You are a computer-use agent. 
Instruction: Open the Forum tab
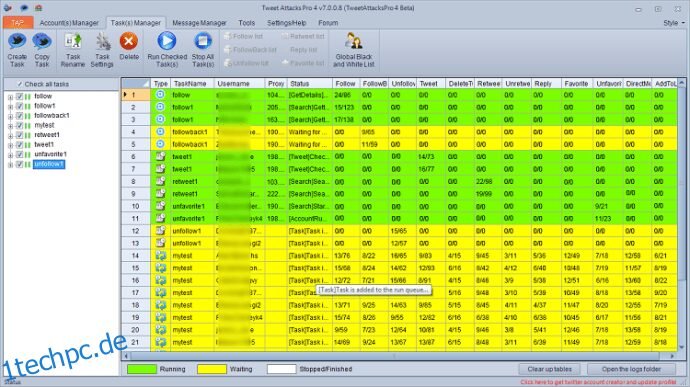click(328, 23)
